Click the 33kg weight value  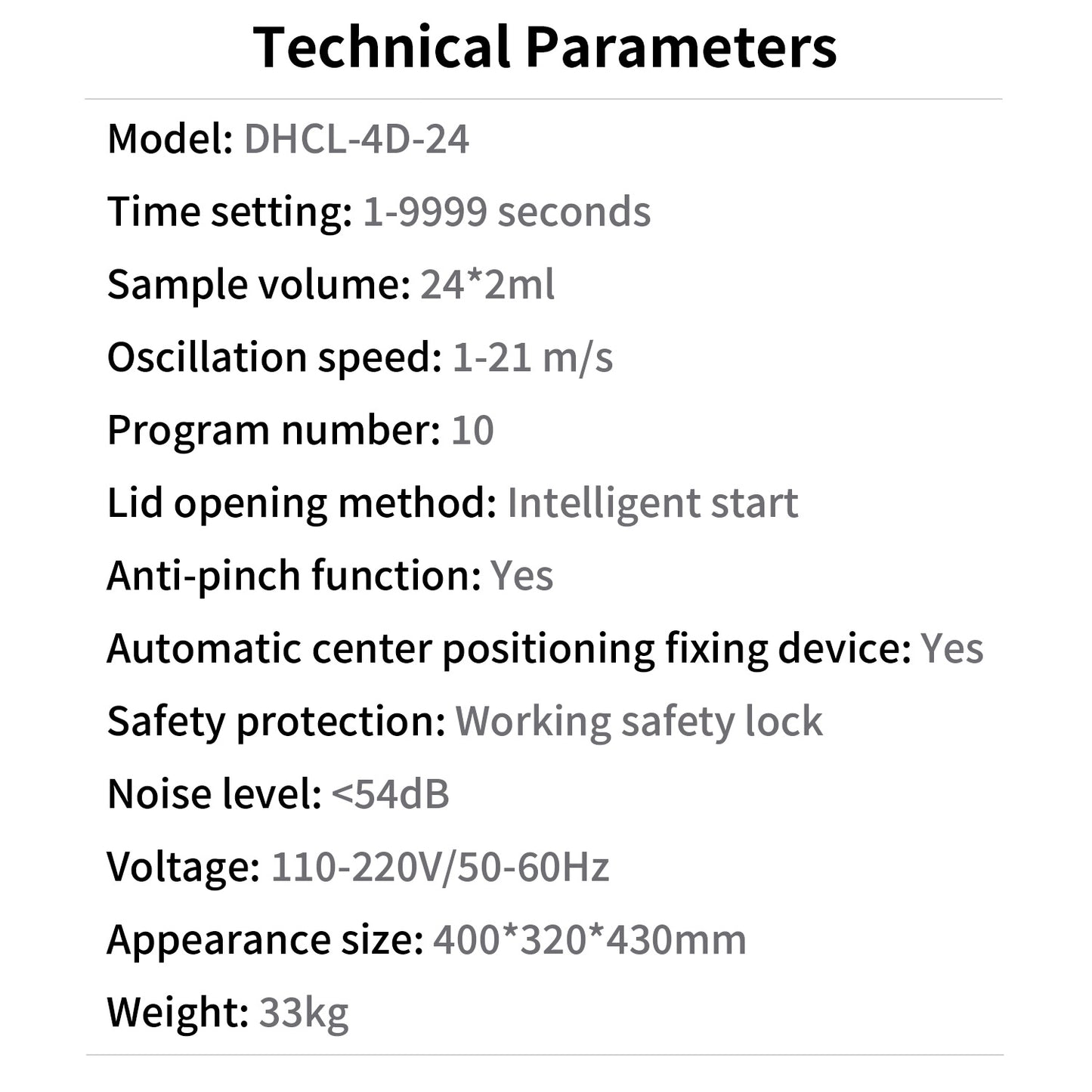click(304, 1013)
